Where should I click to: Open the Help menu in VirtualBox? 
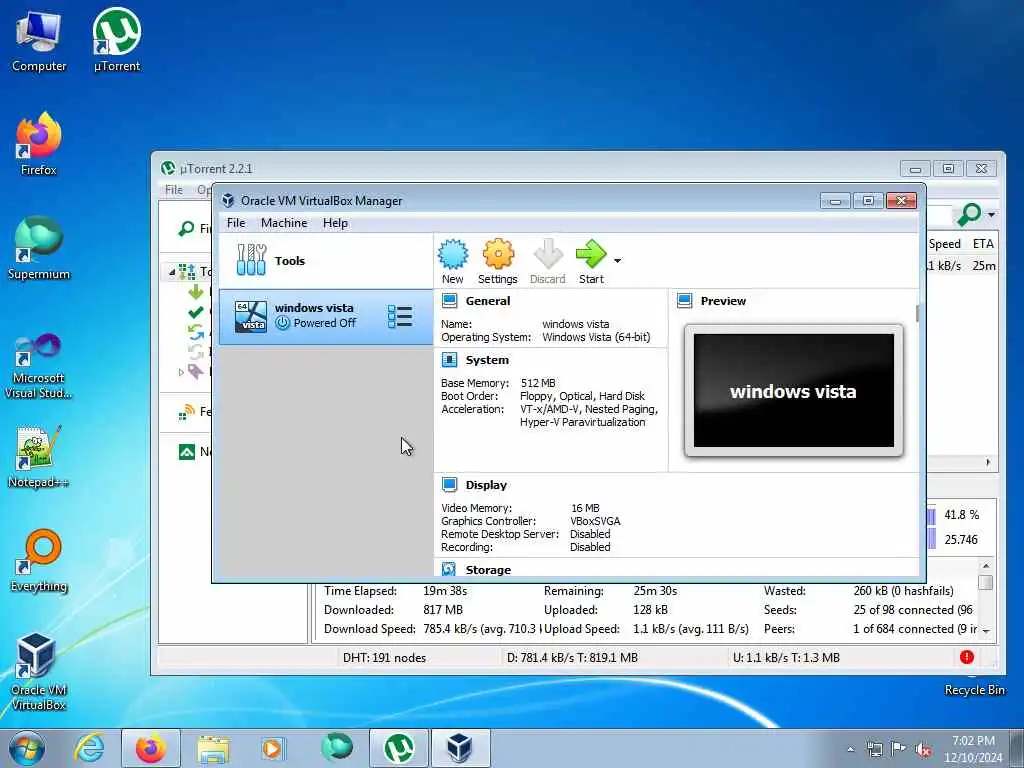335,223
